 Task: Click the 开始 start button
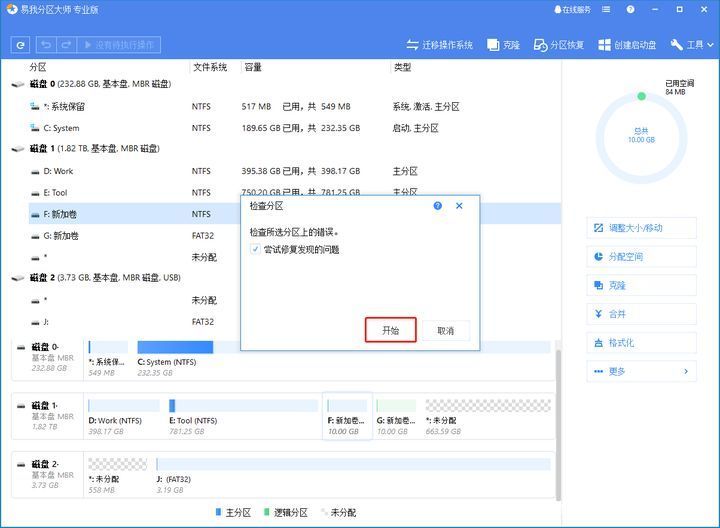pos(391,330)
